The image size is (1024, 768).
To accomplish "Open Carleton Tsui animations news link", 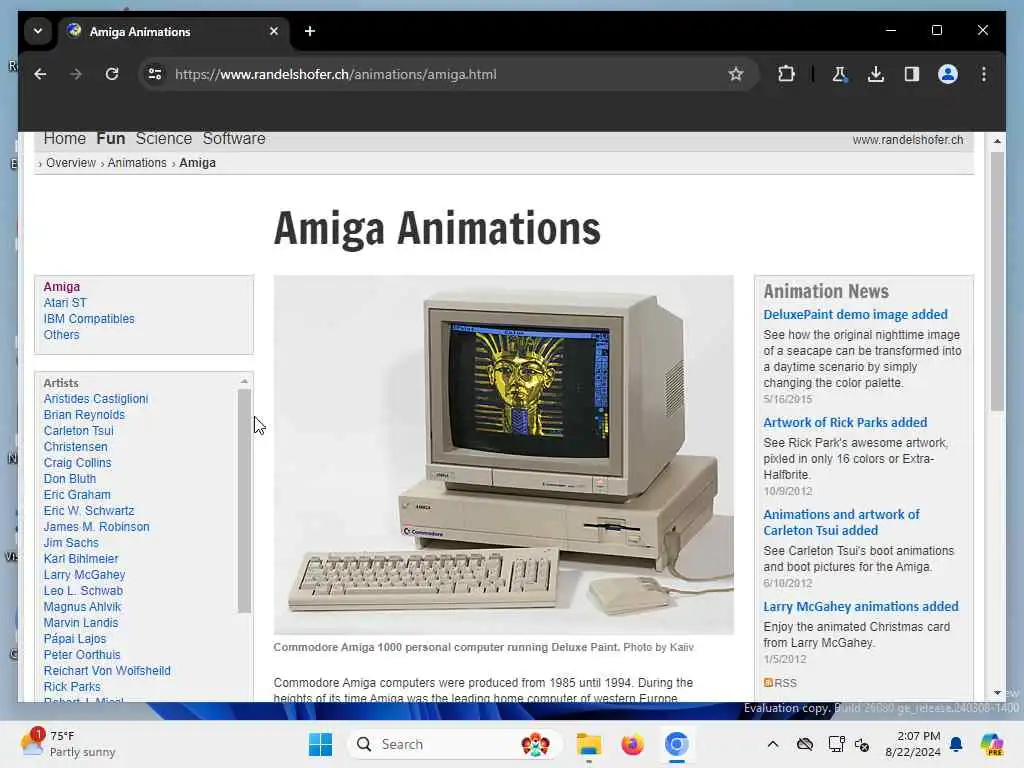I will click(x=841, y=522).
